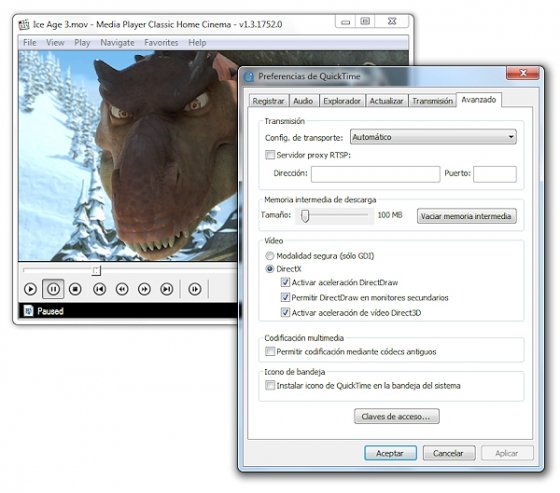Enable Servidor proxy RTSP checkbox
This screenshot has height=493, width=560.
[270, 155]
